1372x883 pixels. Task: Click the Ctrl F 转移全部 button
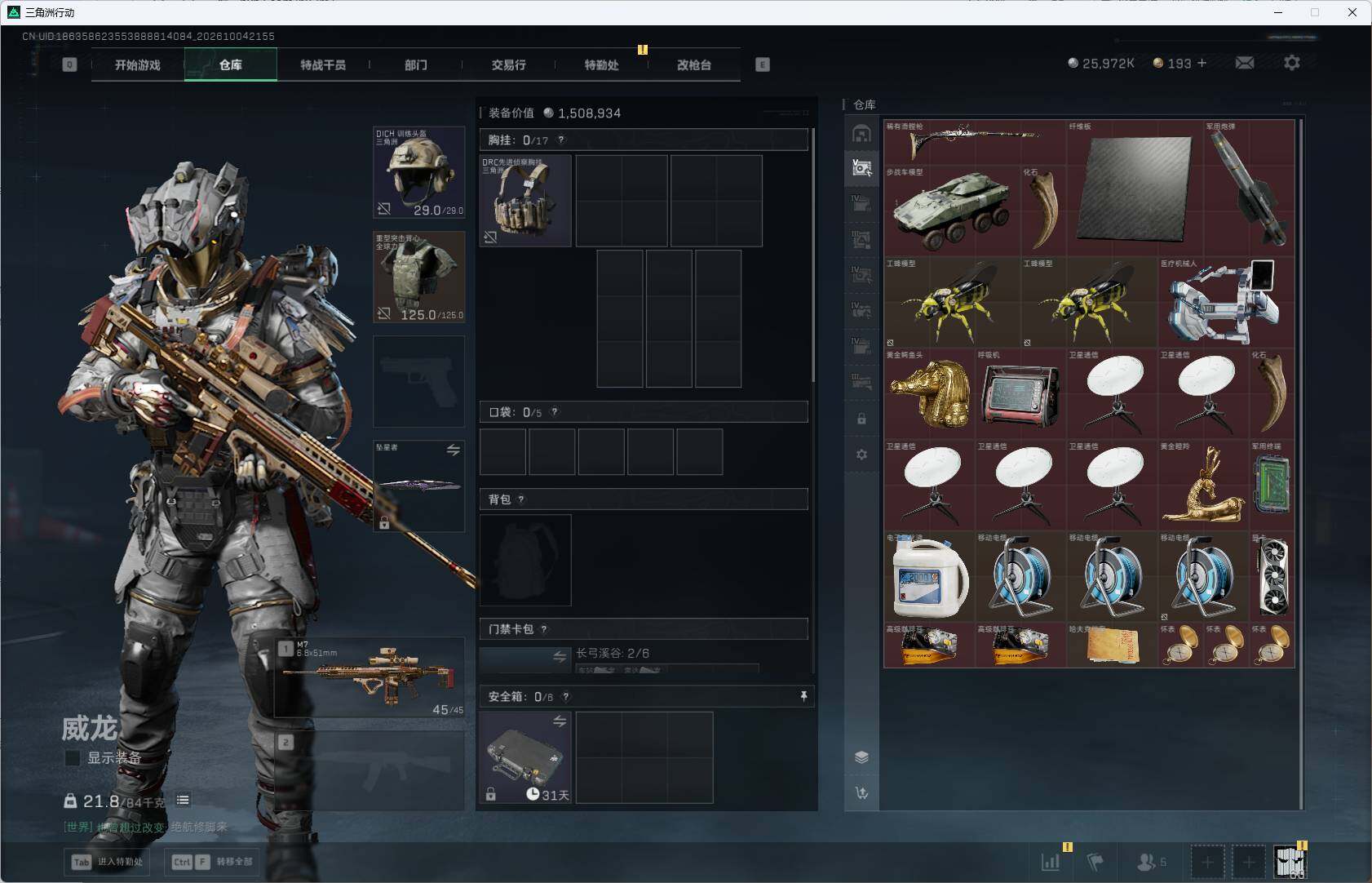[212, 862]
